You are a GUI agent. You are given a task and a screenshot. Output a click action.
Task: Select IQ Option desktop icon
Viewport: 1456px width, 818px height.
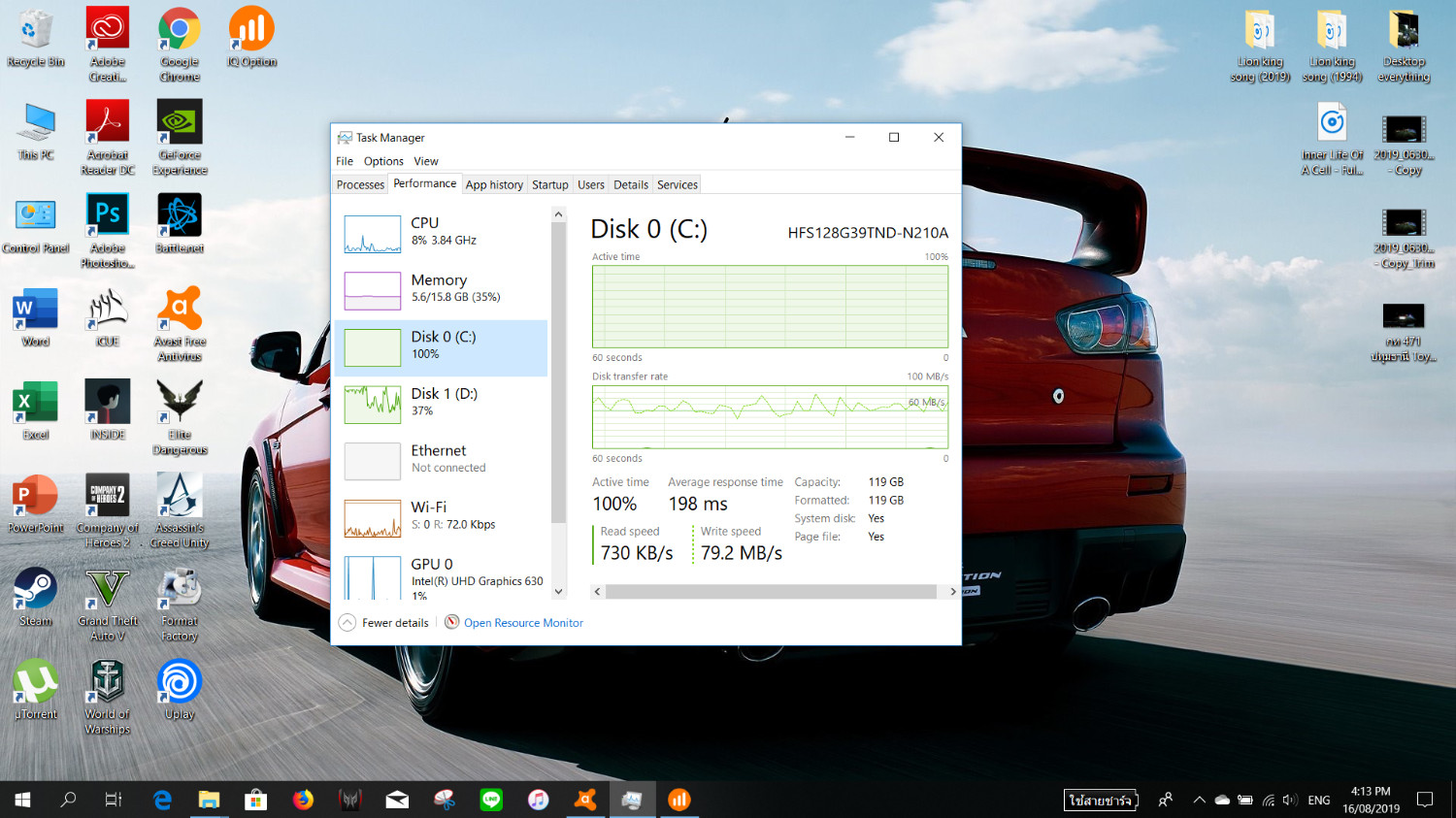[251, 39]
